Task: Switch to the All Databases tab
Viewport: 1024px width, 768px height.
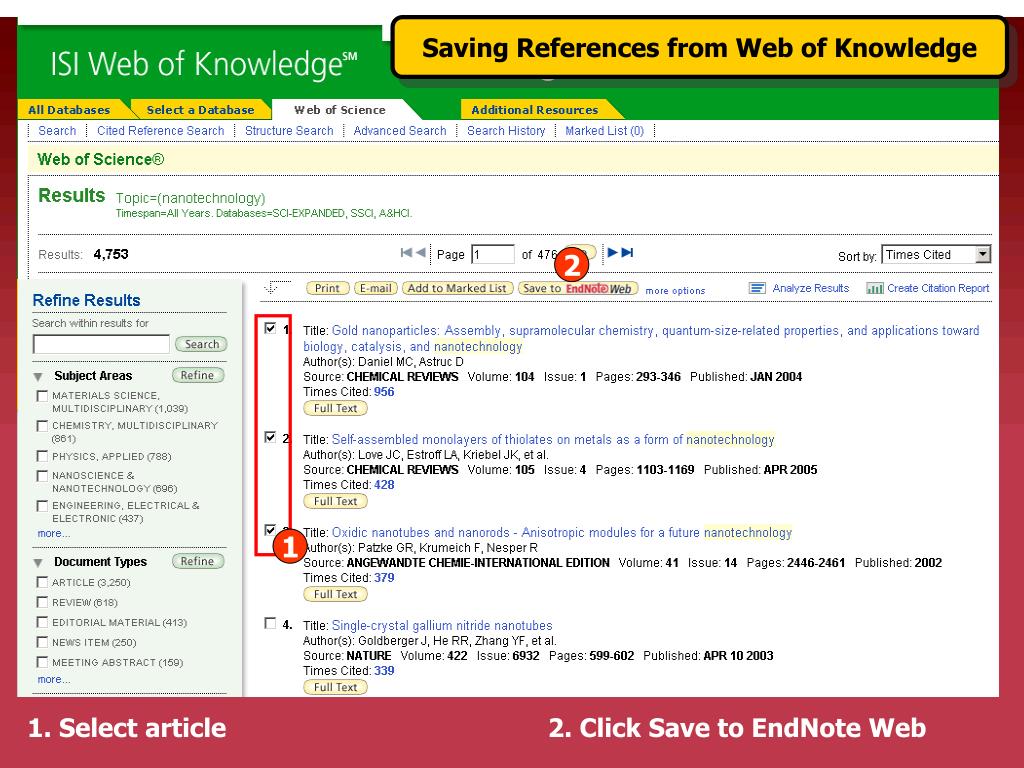Action: (69, 110)
